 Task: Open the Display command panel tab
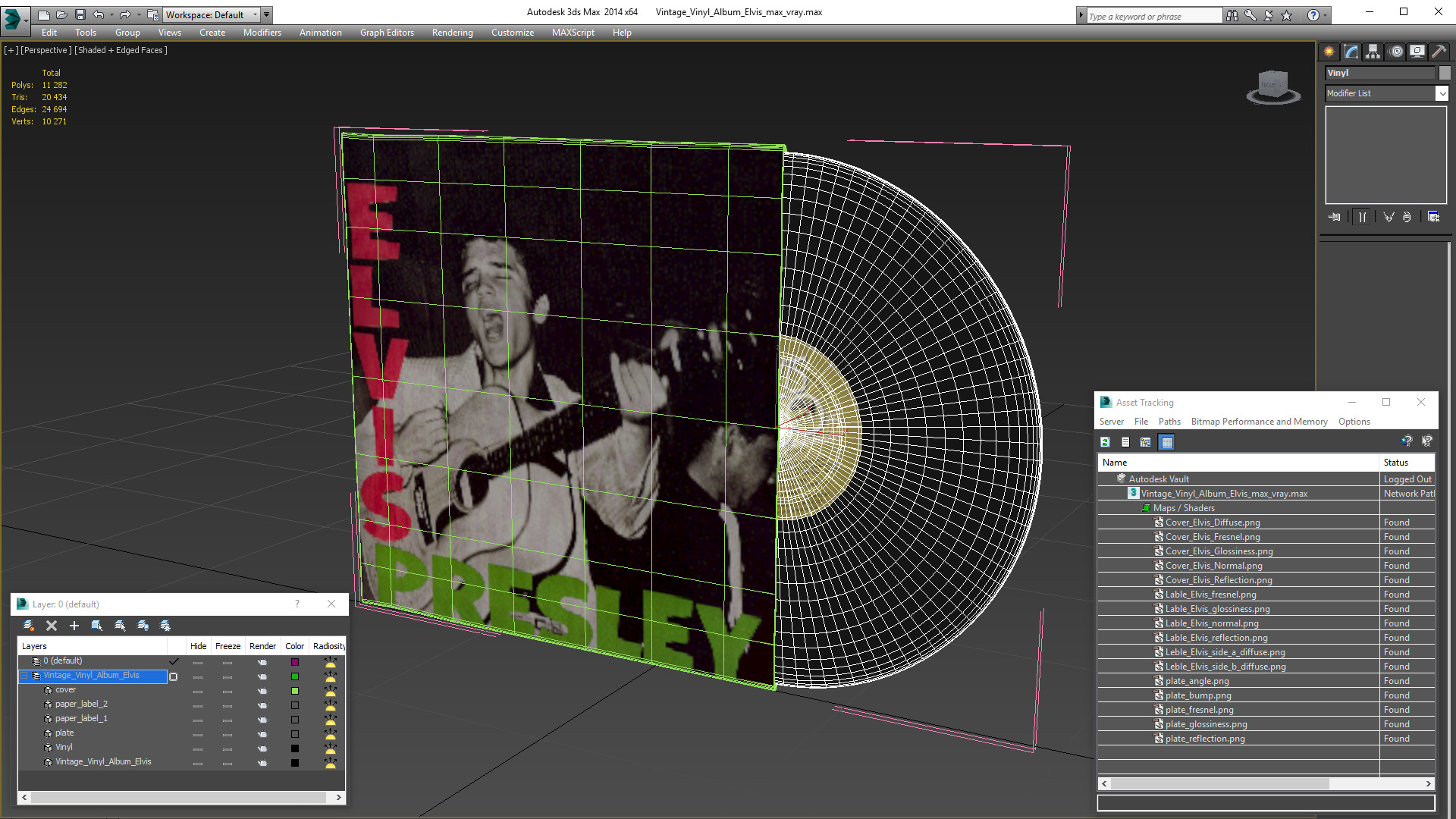pyautogui.click(x=1417, y=52)
